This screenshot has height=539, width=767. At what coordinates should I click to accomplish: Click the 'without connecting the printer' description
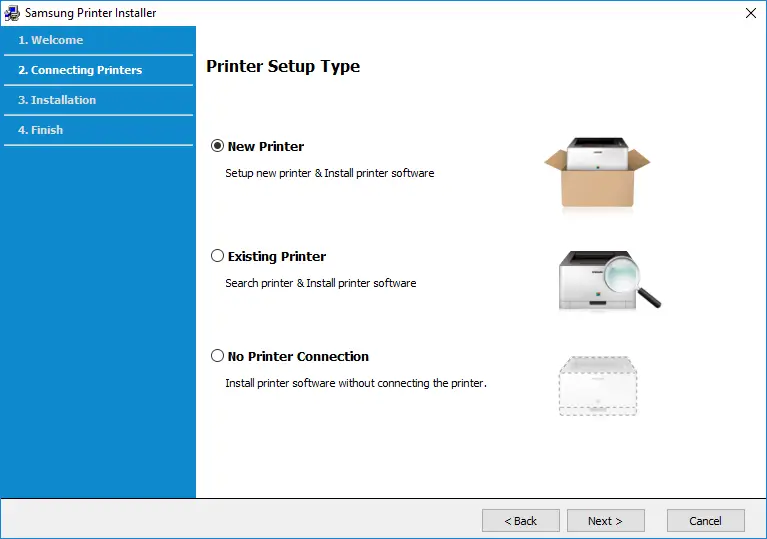[355, 383]
